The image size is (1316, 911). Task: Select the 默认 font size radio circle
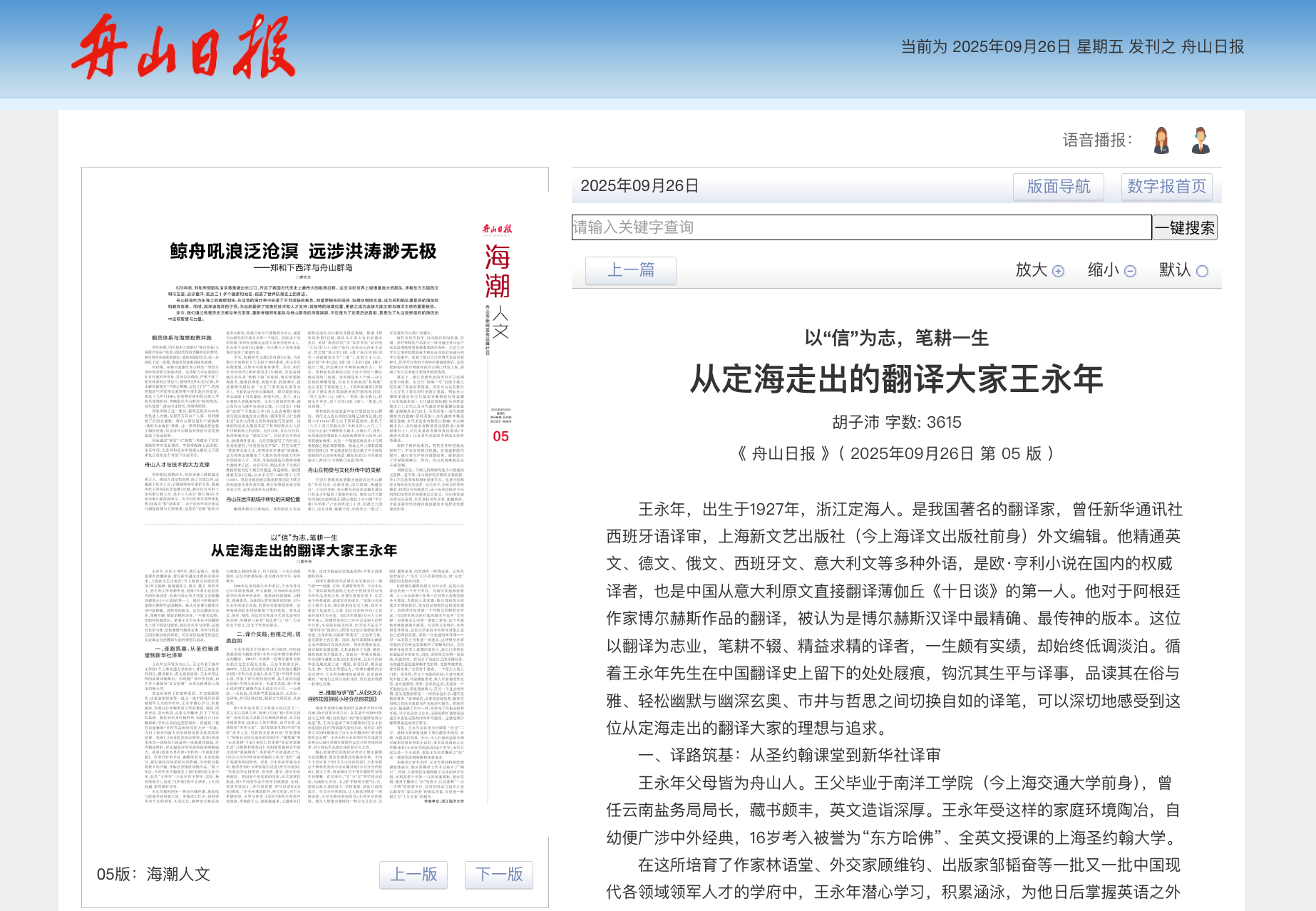[1202, 271]
